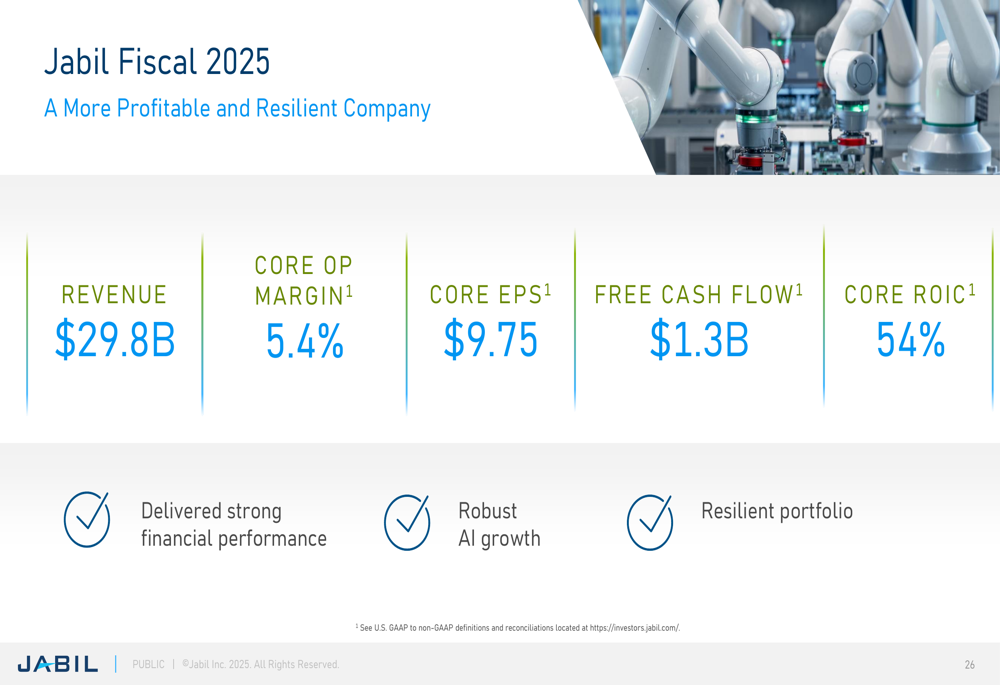Select the "$29.8B" revenue value
The width and height of the screenshot is (1000, 685).
coord(115,339)
